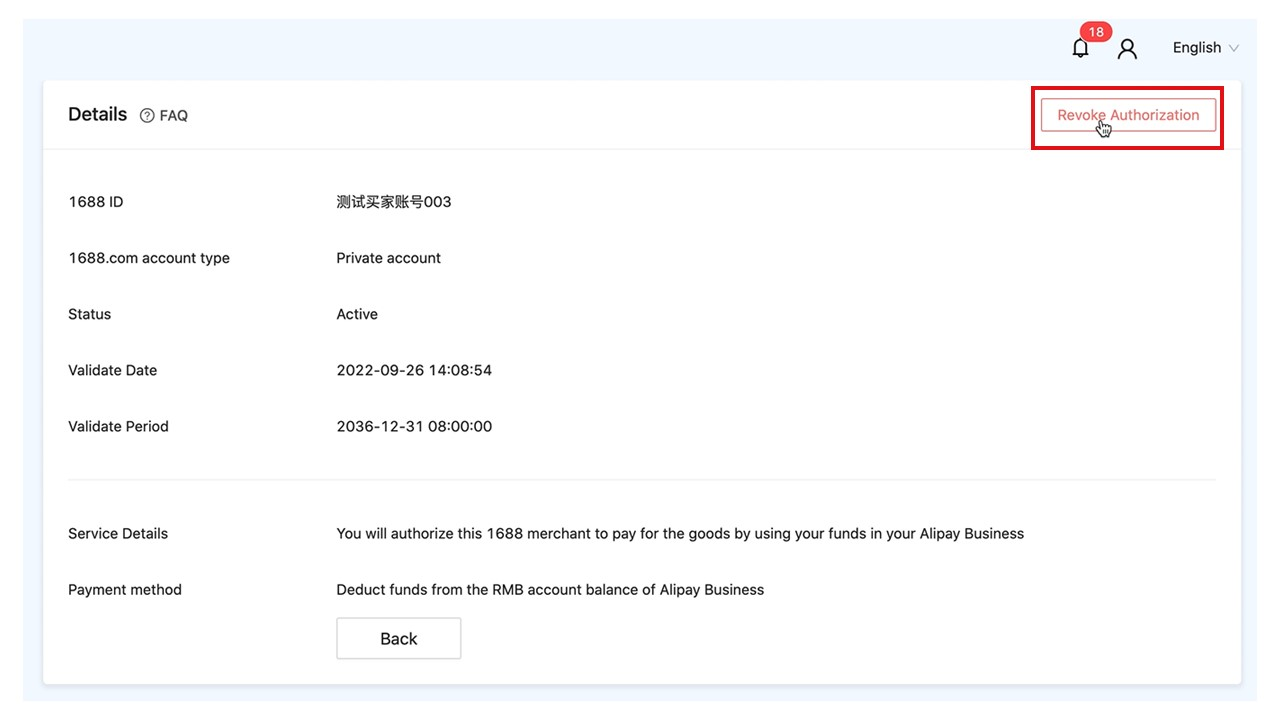Click the Back button

(x=398, y=639)
